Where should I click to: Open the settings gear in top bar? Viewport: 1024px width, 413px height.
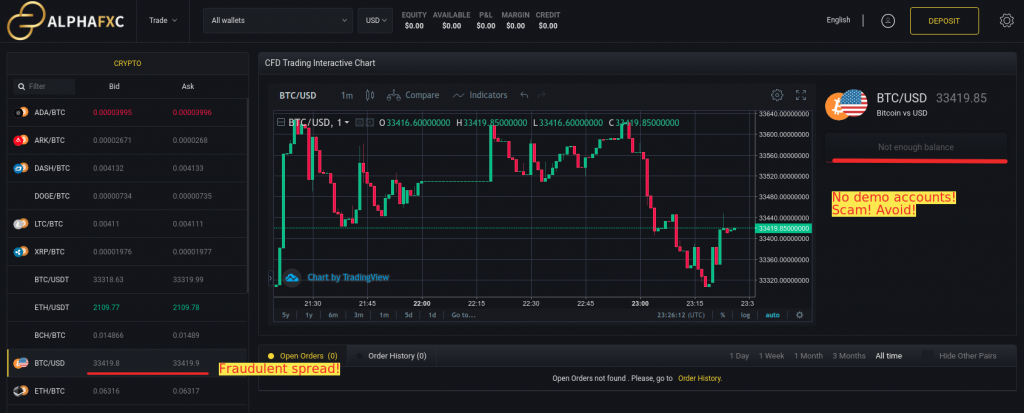1006,20
